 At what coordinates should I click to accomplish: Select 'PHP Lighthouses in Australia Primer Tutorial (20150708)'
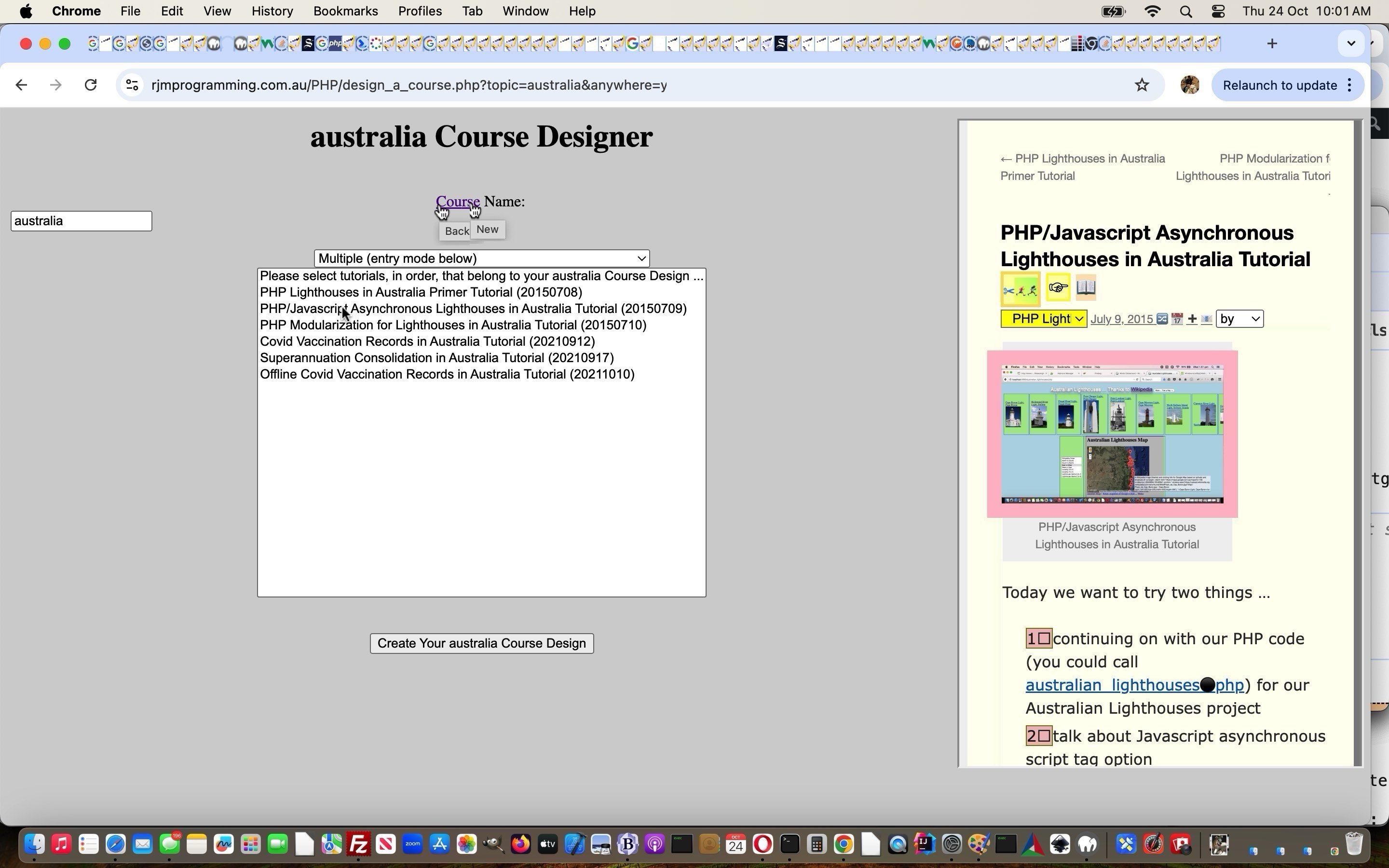point(421,292)
